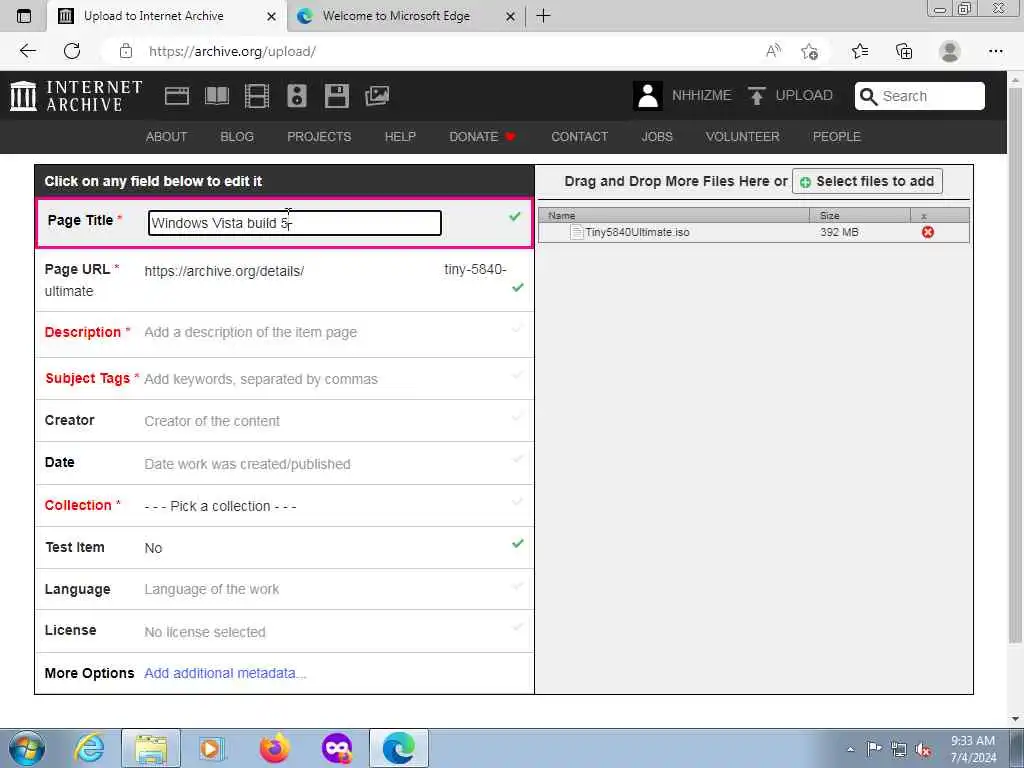Image resolution: width=1024 pixels, height=768 pixels.
Task: Open the ABOUT menu item
Action: click(167, 136)
